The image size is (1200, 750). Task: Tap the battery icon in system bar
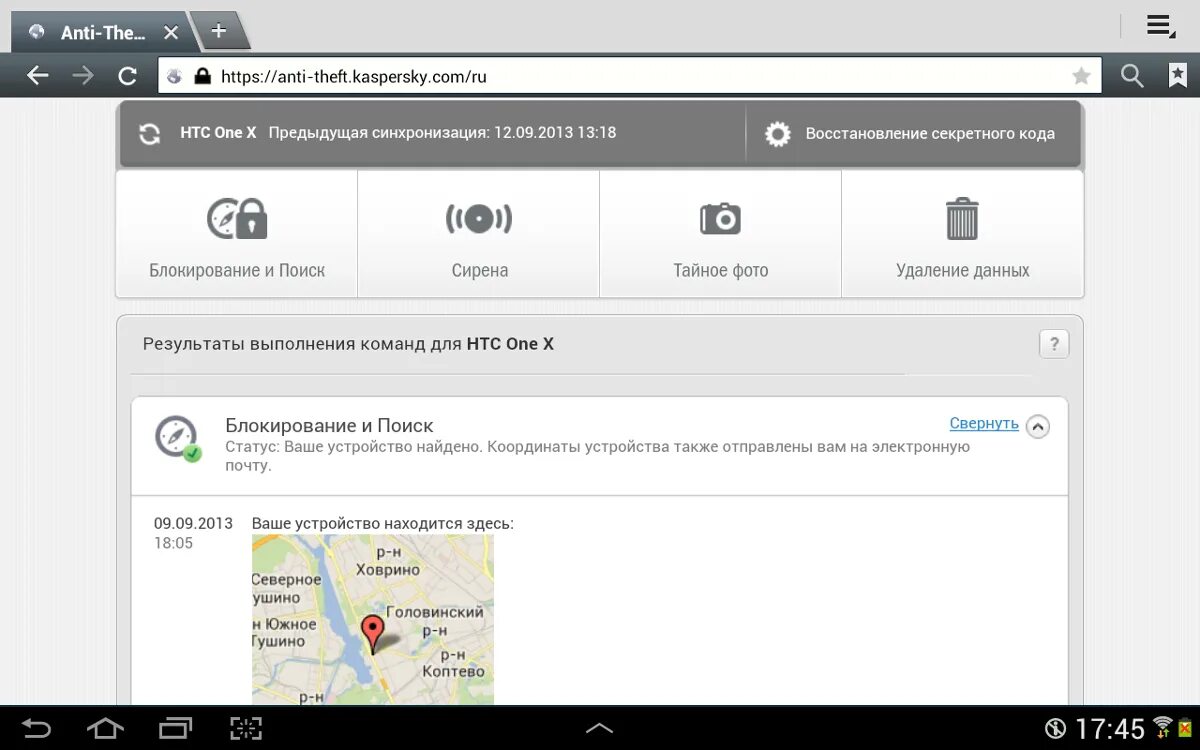pyautogui.click(x=1184, y=728)
